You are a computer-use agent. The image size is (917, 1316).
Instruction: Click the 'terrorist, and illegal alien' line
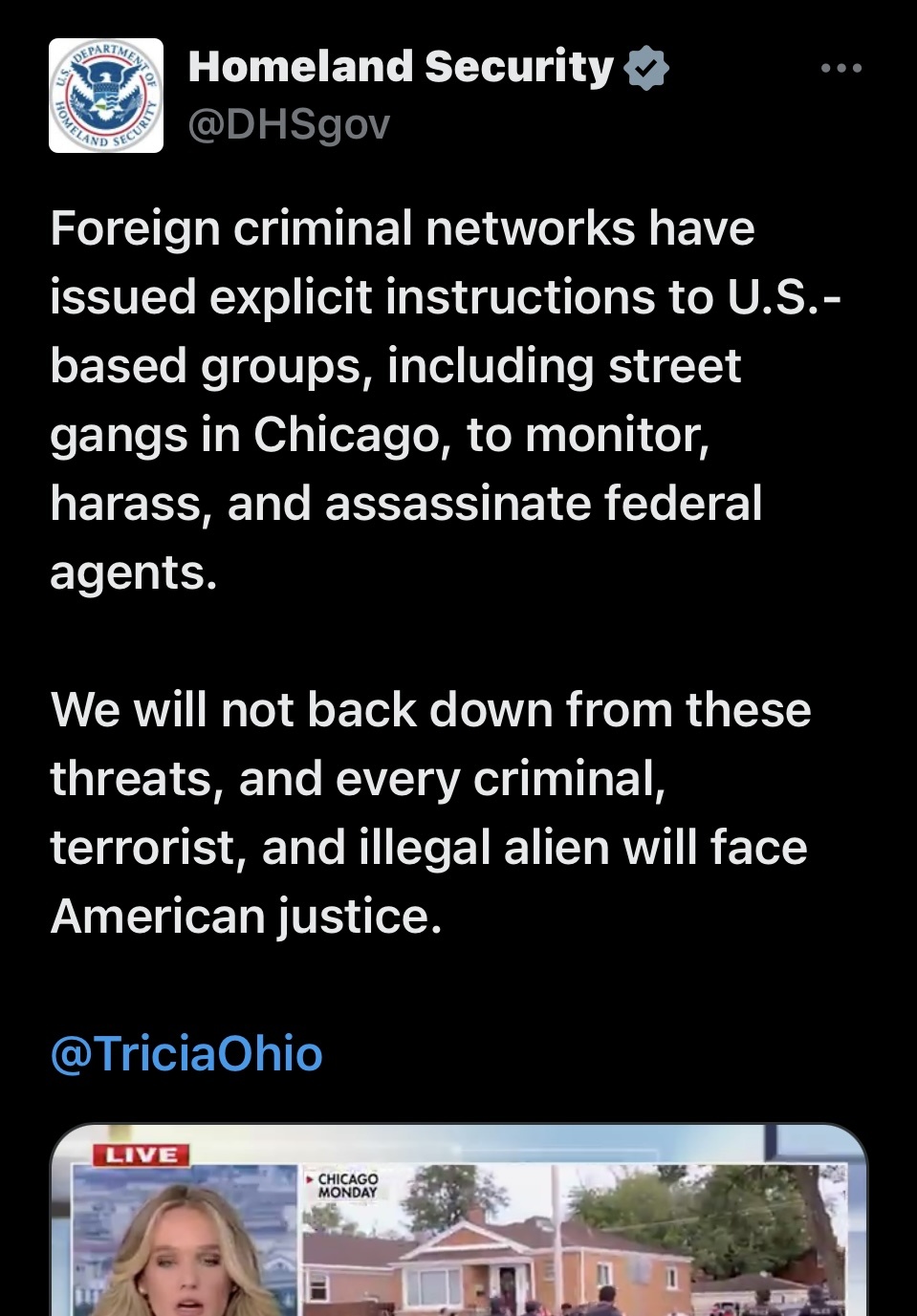tap(428, 848)
